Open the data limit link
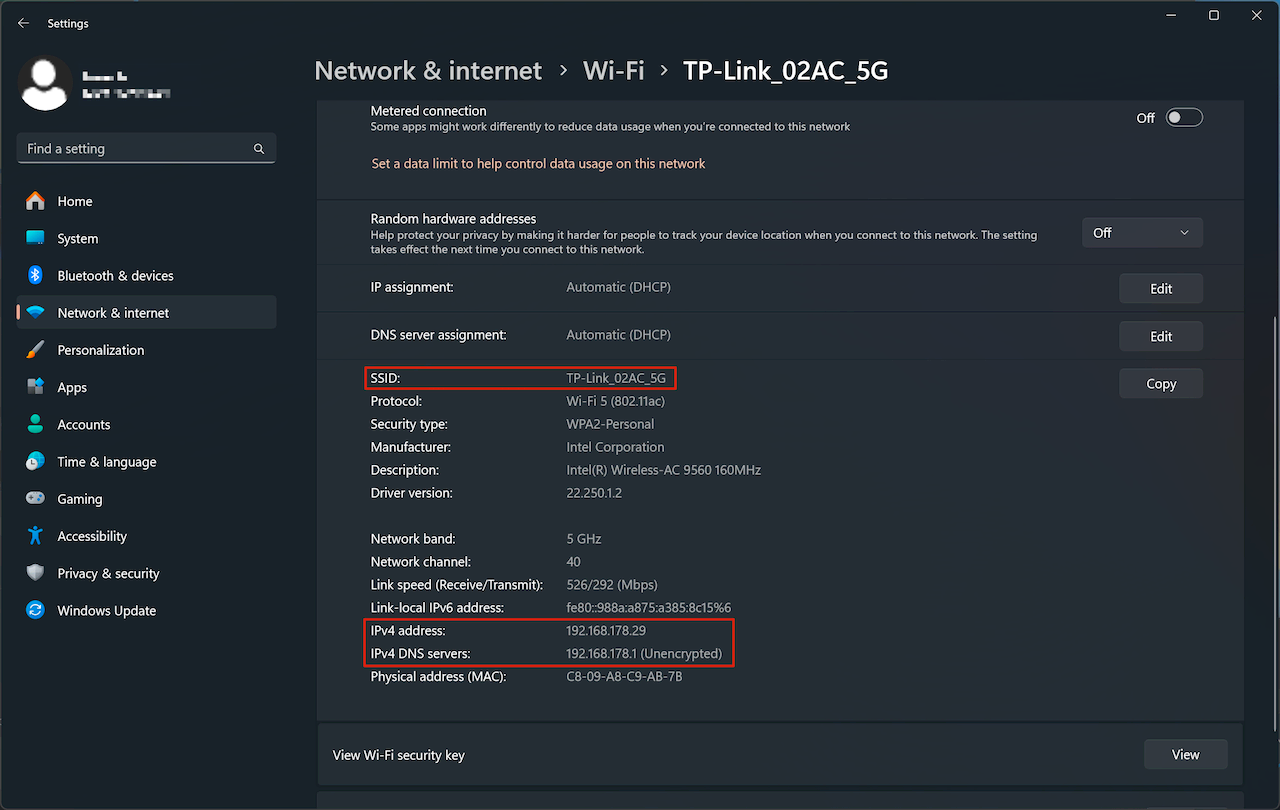The image size is (1280, 810). point(538,163)
